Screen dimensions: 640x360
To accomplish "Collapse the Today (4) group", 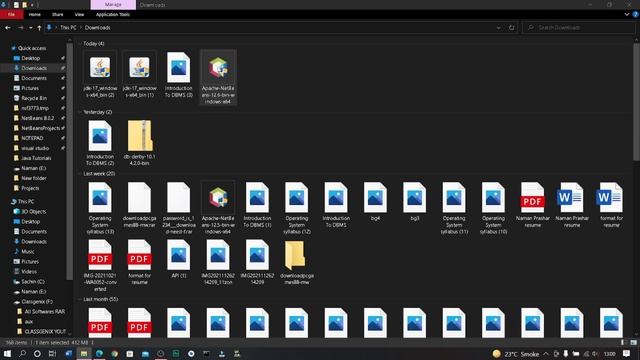I will point(80,44).
